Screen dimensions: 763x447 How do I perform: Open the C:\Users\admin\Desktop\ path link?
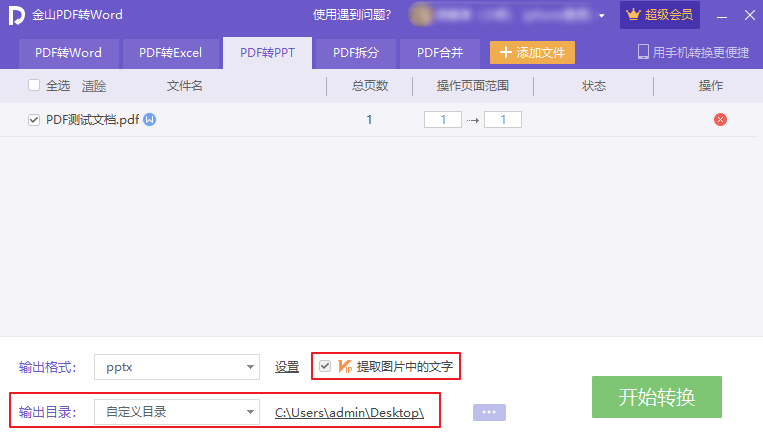coord(349,412)
